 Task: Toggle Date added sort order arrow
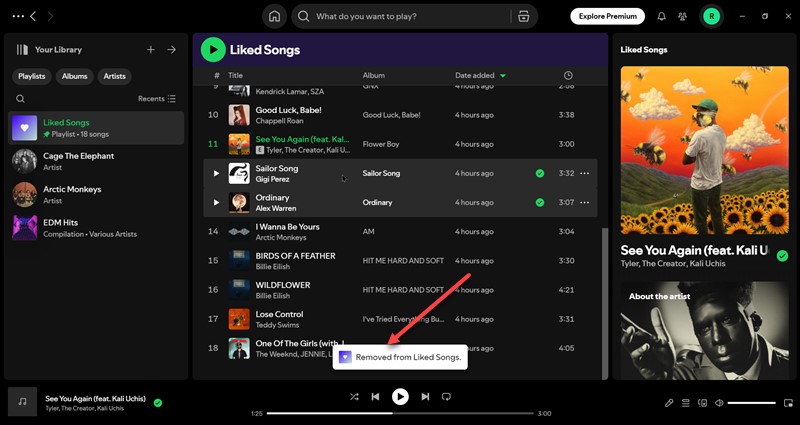click(x=503, y=76)
